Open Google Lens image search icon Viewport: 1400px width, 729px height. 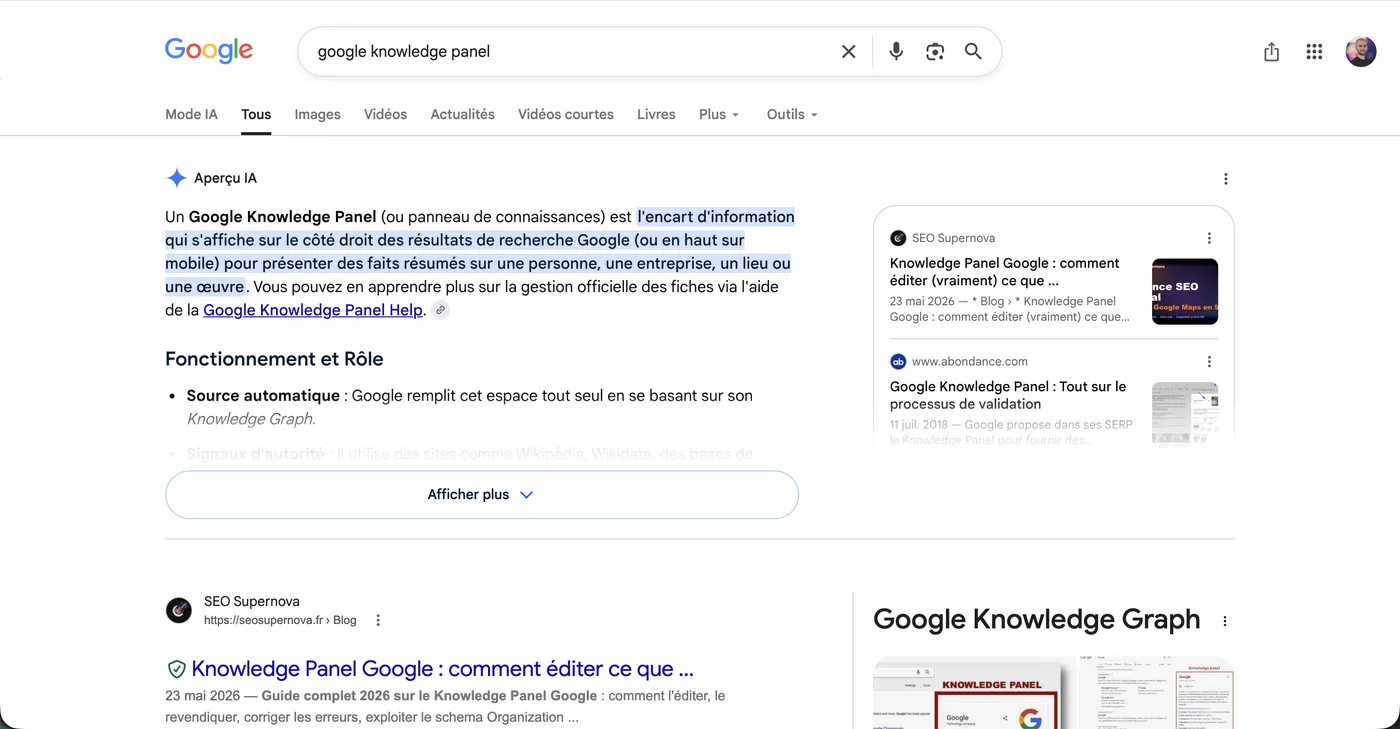tap(935, 51)
